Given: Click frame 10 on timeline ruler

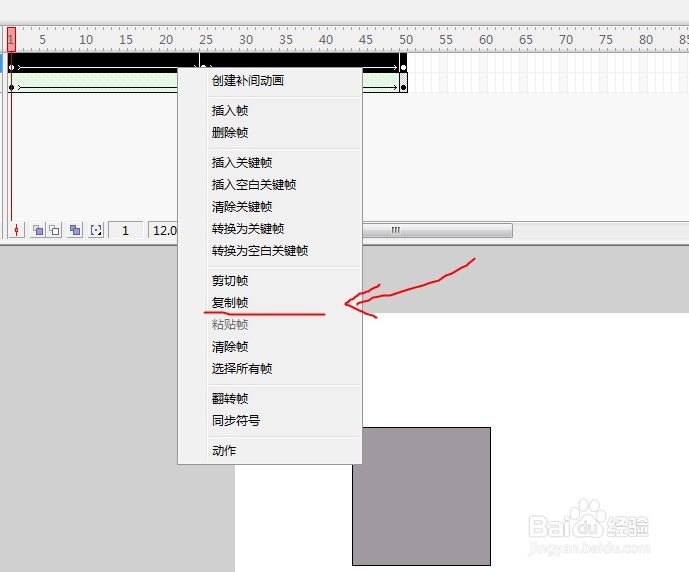Looking at the screenshot, I should pos(86,40).
